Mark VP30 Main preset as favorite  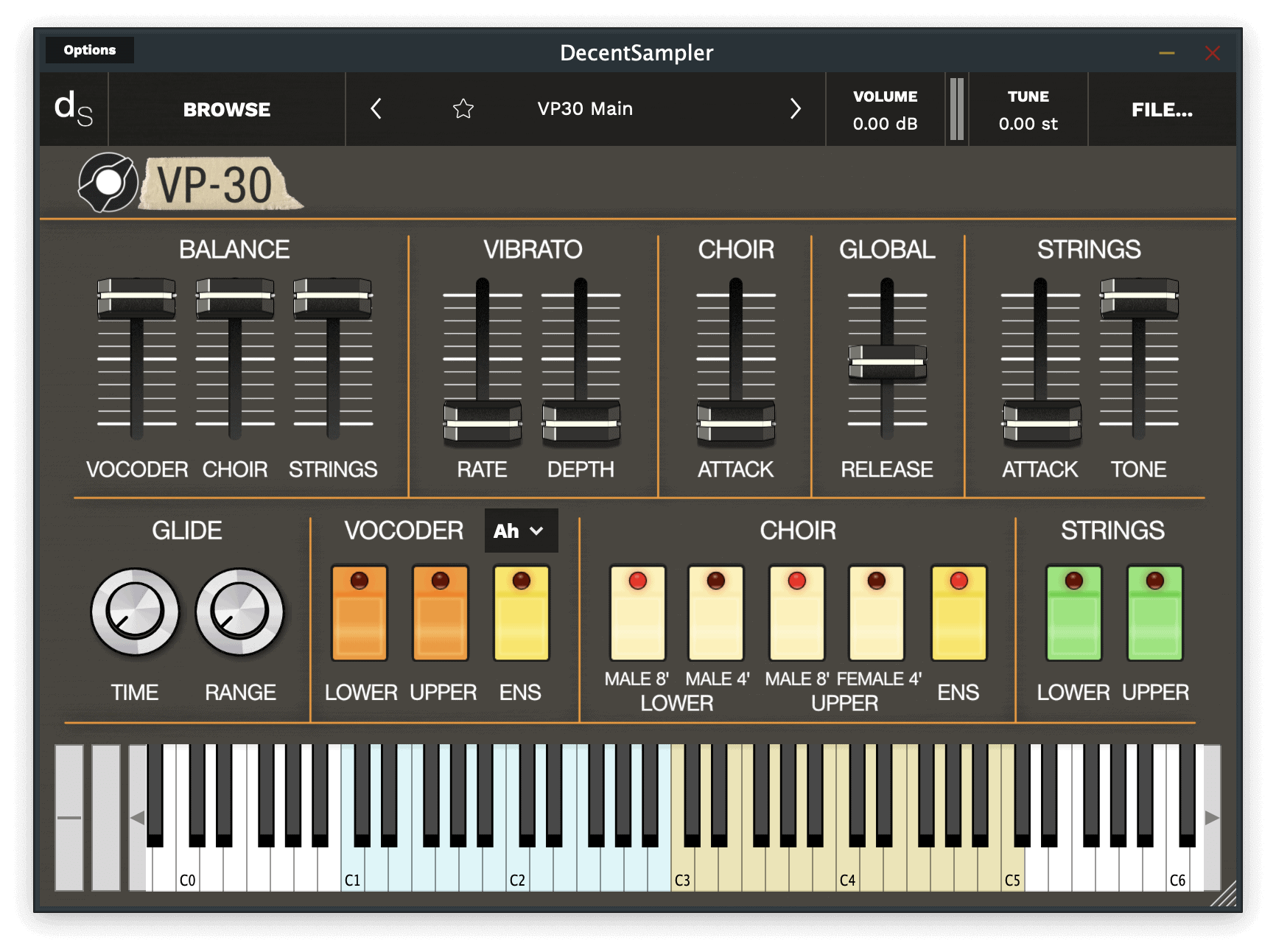tap(463, 109)
